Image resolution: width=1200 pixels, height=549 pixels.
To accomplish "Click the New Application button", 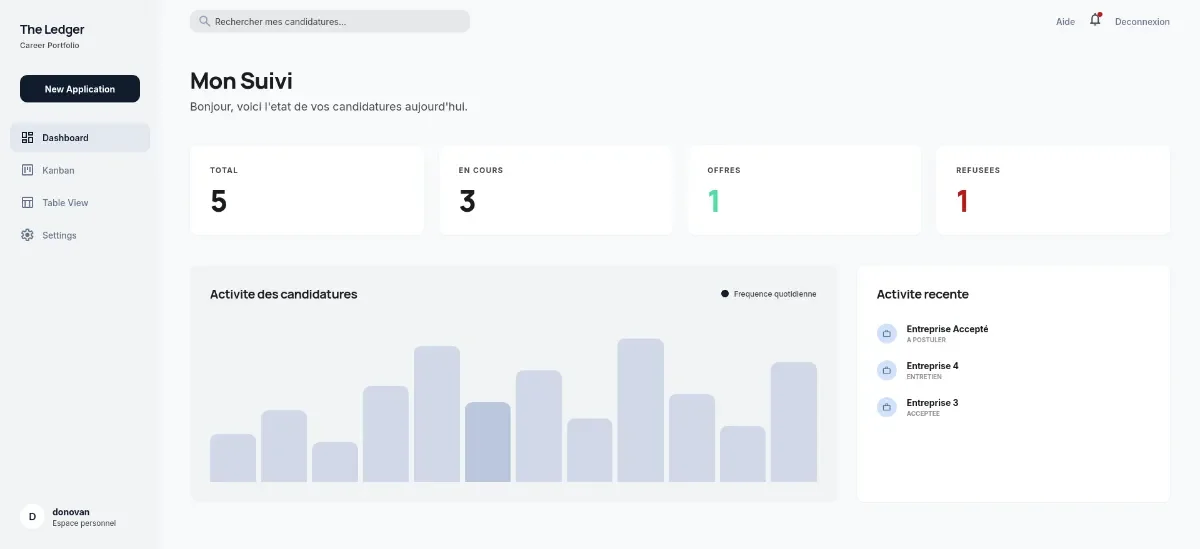I will coord(80,89).
